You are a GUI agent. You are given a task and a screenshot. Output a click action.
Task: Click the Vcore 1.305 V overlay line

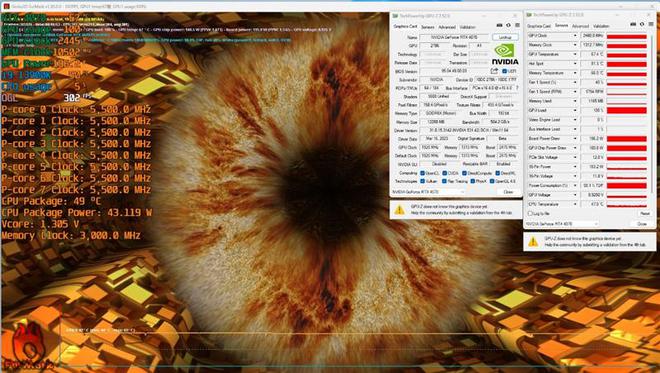point(41,224)
